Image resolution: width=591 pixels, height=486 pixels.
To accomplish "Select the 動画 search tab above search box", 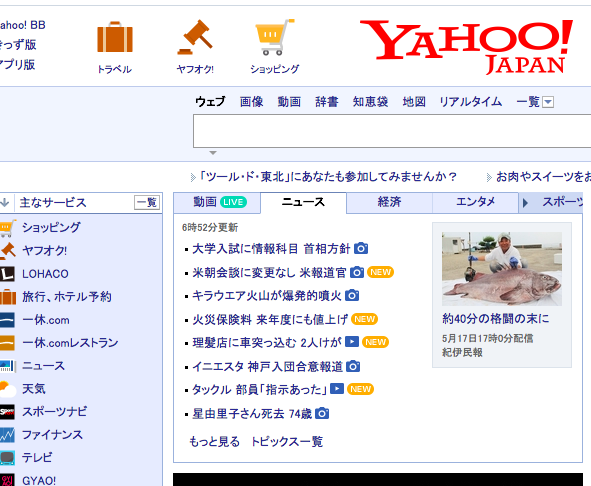I will pyautogui.click(x=289, y=101).
